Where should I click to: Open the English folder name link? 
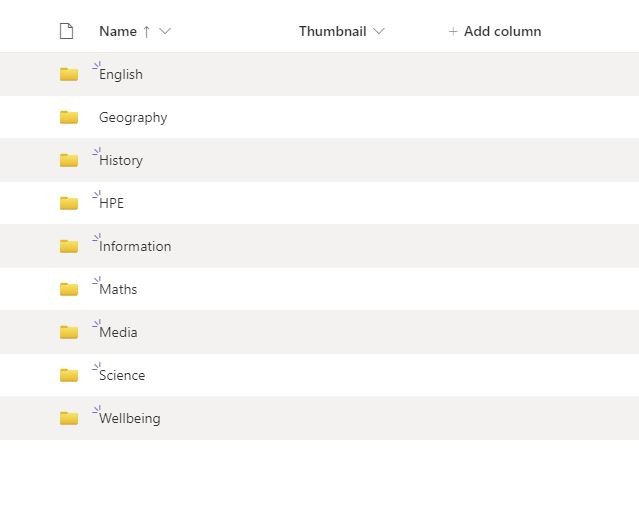121,75
